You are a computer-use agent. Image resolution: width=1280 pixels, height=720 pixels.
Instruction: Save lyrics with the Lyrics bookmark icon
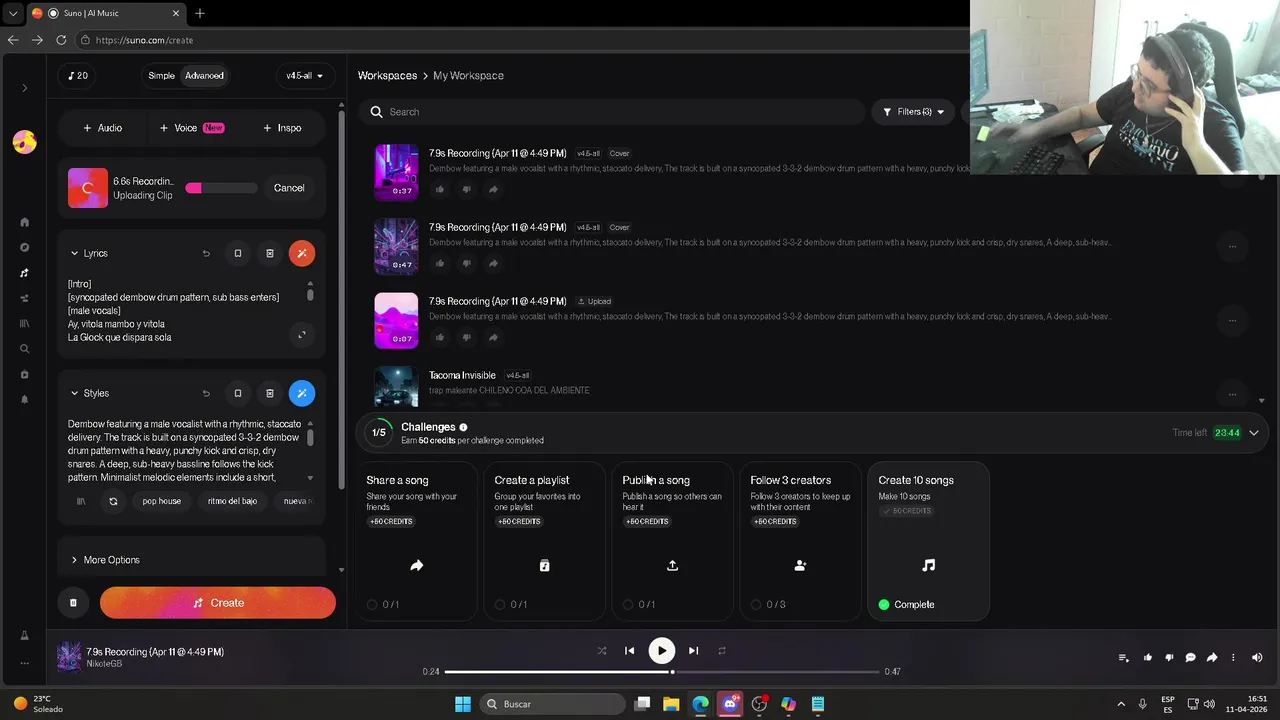(238, 253)
